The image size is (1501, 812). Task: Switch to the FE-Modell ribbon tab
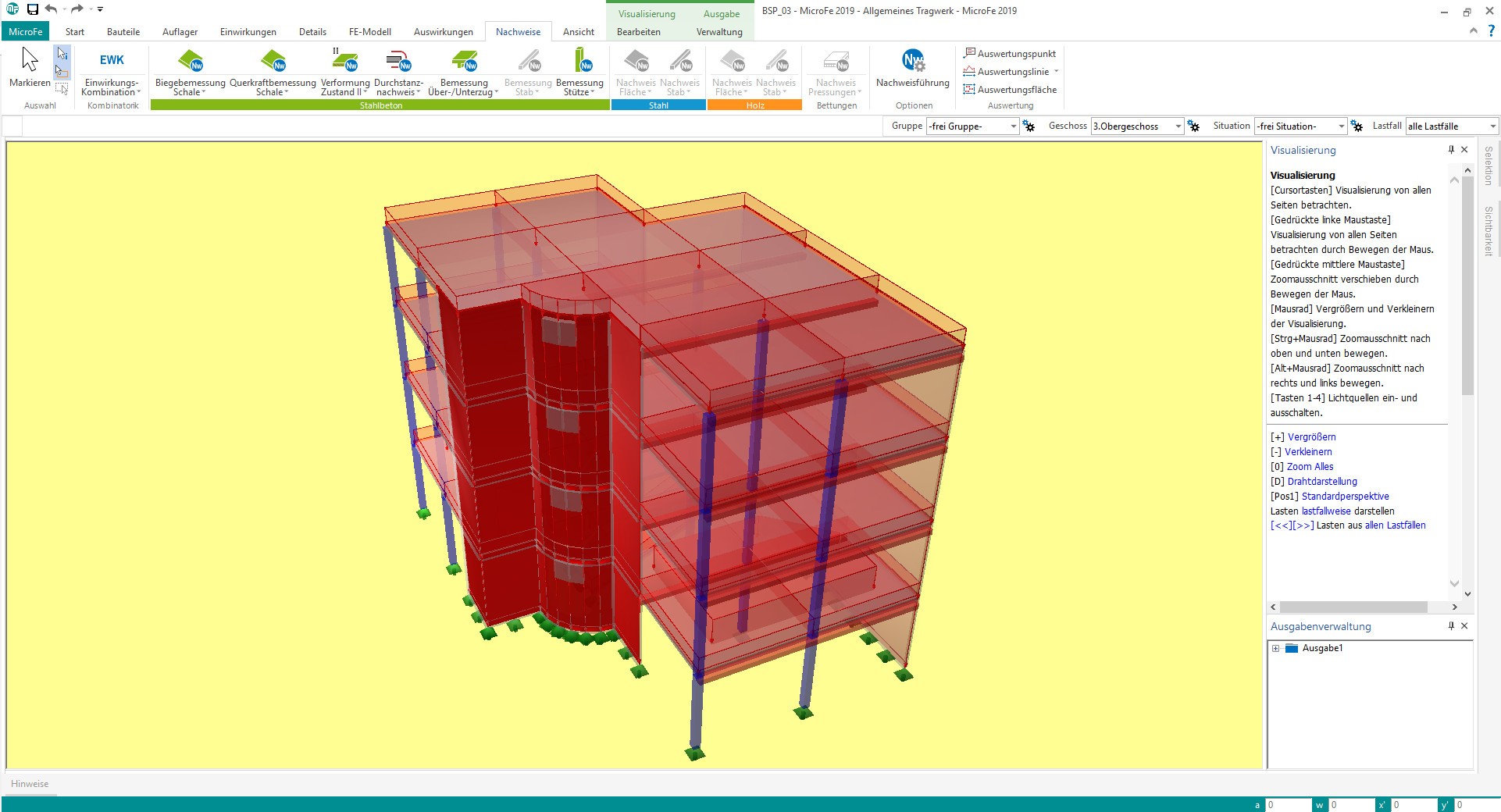point(370,32)
